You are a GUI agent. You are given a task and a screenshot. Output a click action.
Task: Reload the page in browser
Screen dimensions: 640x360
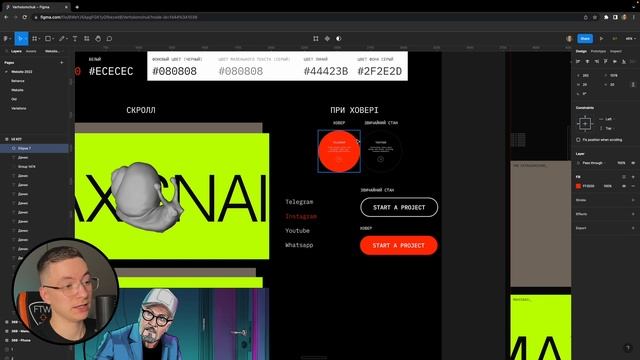[x=25, y=17]
